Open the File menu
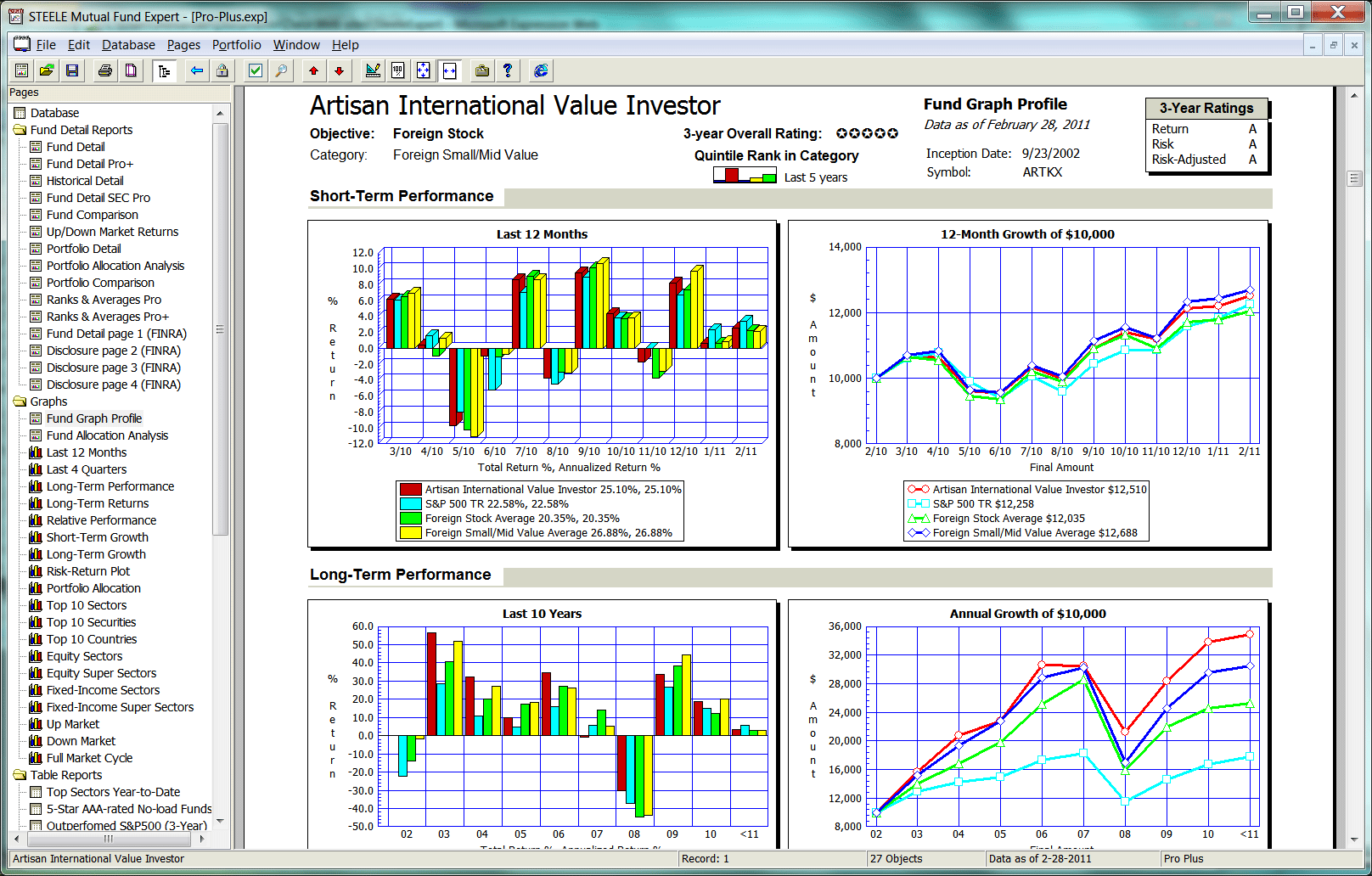1372x876 pixels. (x=46, y=45)
